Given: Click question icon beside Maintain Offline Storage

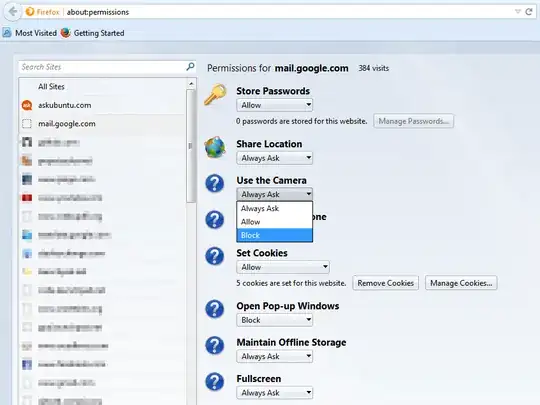Looking at the screenshot, I should [215, 345].
